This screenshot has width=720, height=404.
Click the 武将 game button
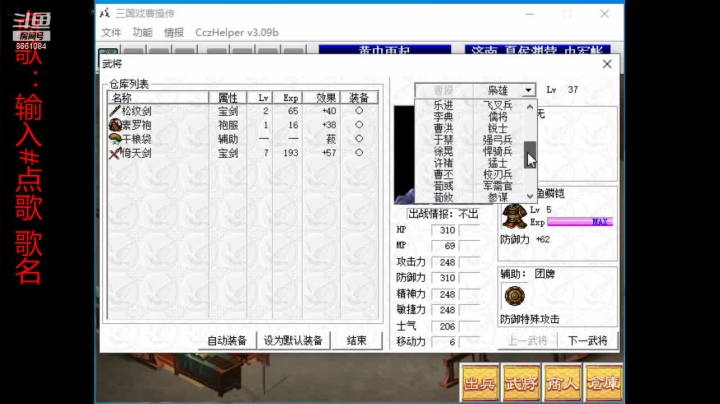tap(521, 383)
